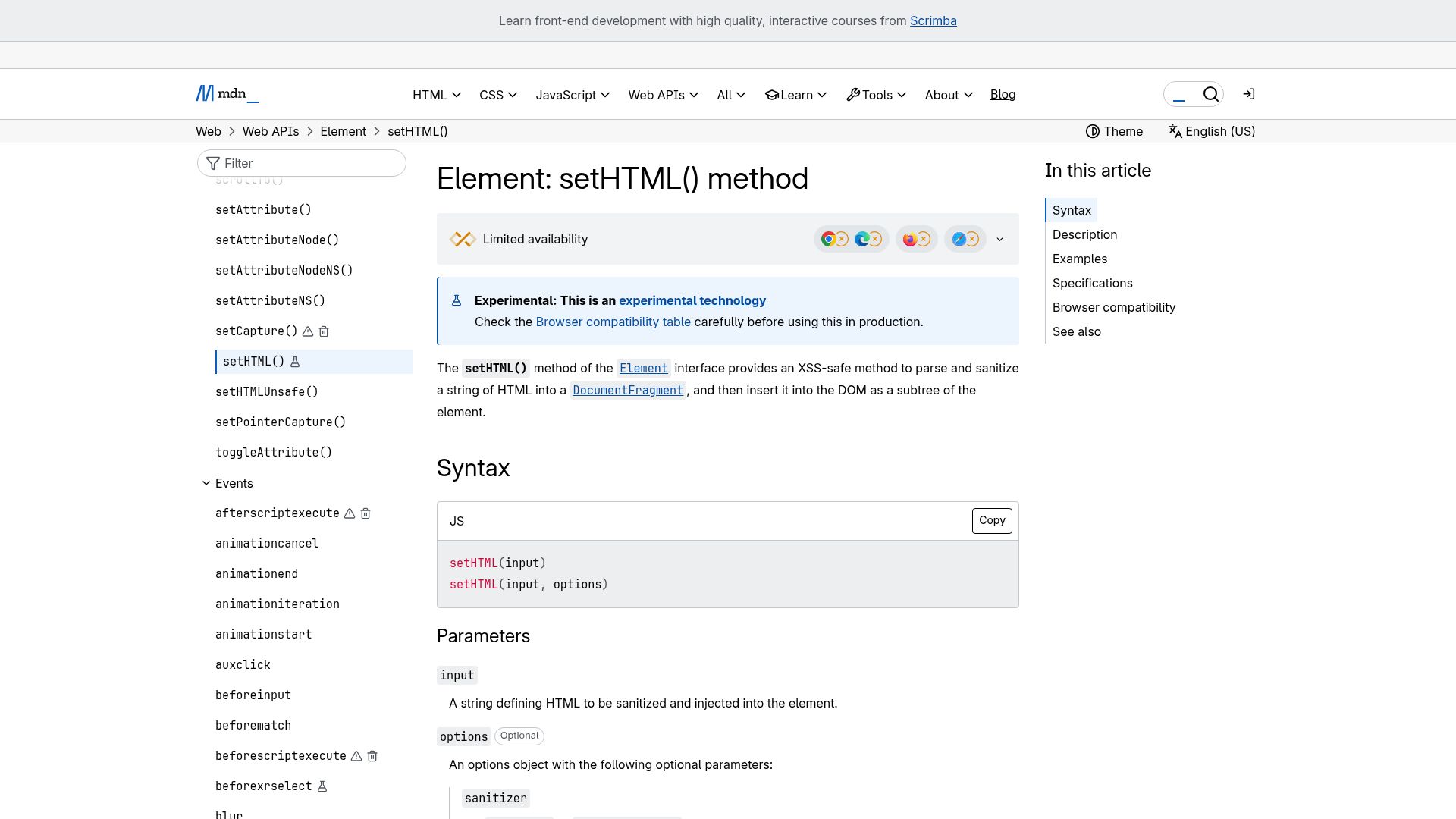Jump to Browser compatibility section
Image resolution: width=1456 pixels, height=819 pixels.
point(1114,307)
